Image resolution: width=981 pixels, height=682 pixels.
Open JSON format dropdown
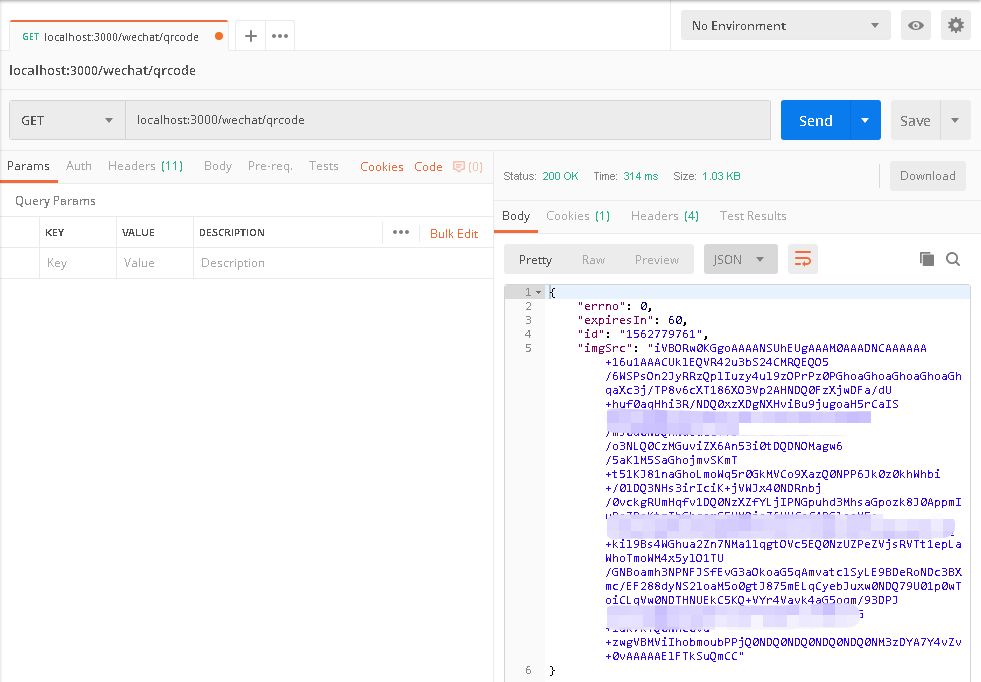[741, 259]
